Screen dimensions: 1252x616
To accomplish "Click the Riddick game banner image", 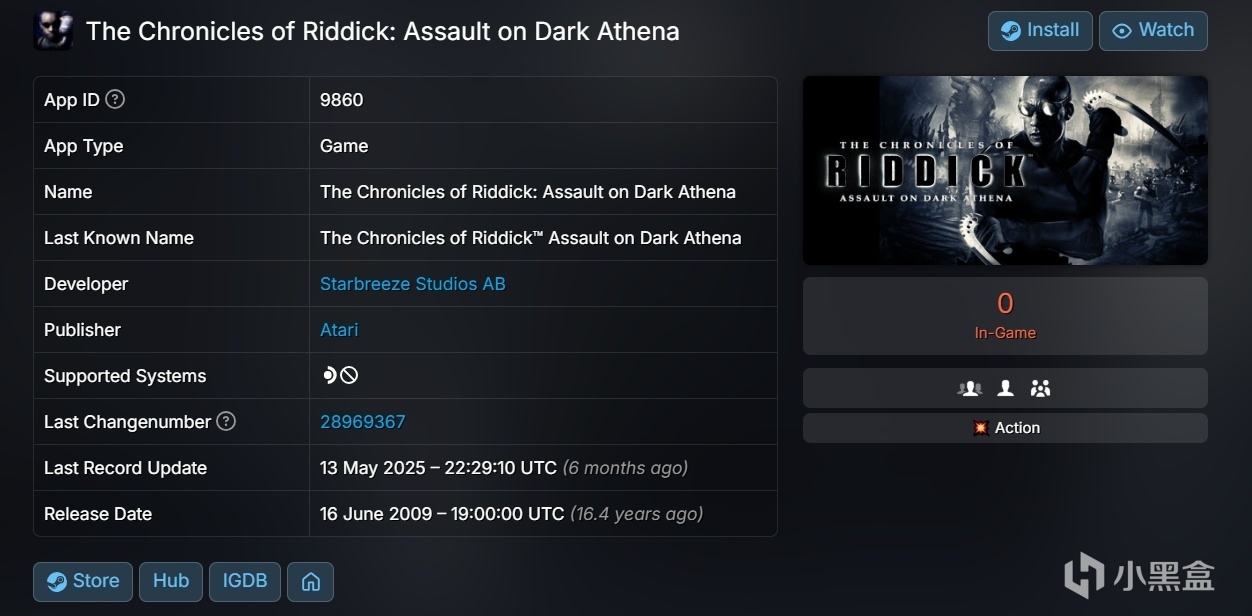I will click(x=1005, y=170).
